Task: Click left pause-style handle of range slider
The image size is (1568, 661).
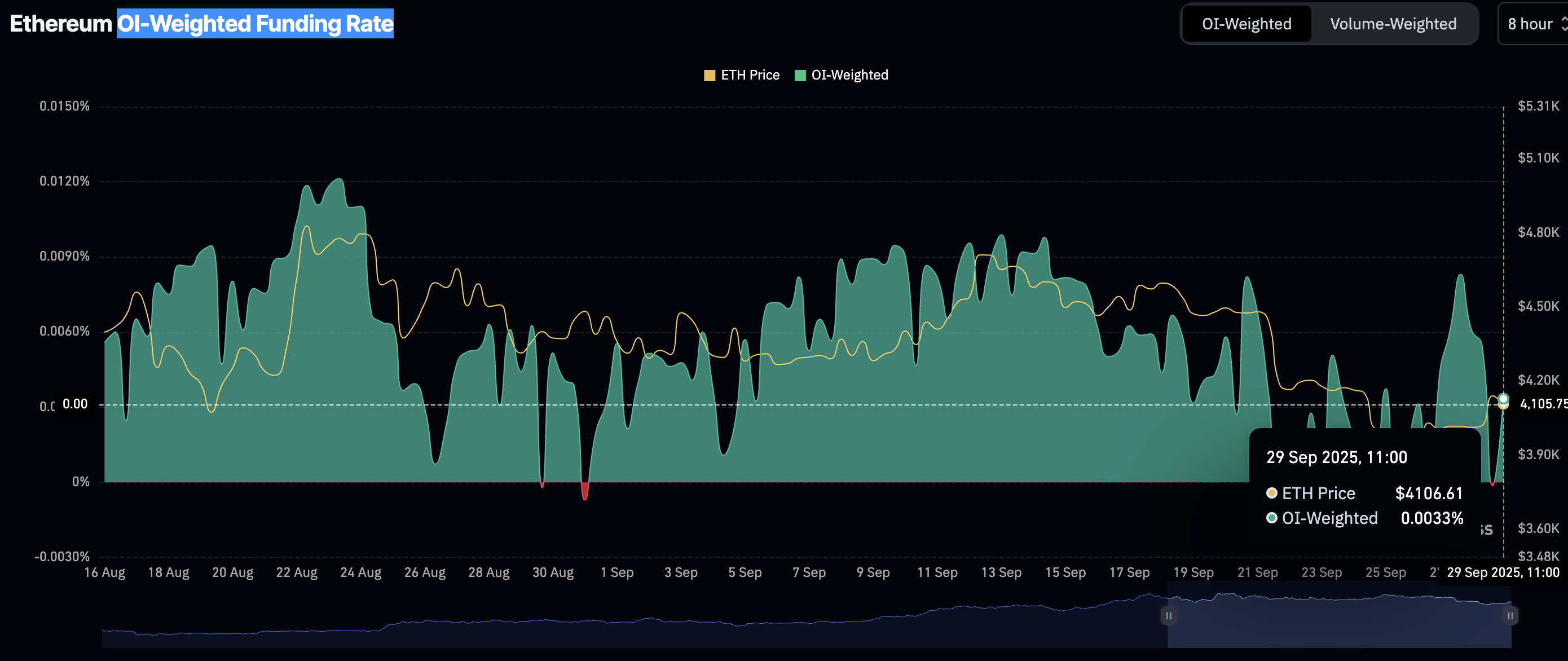Action: [x=1168, y=615]
